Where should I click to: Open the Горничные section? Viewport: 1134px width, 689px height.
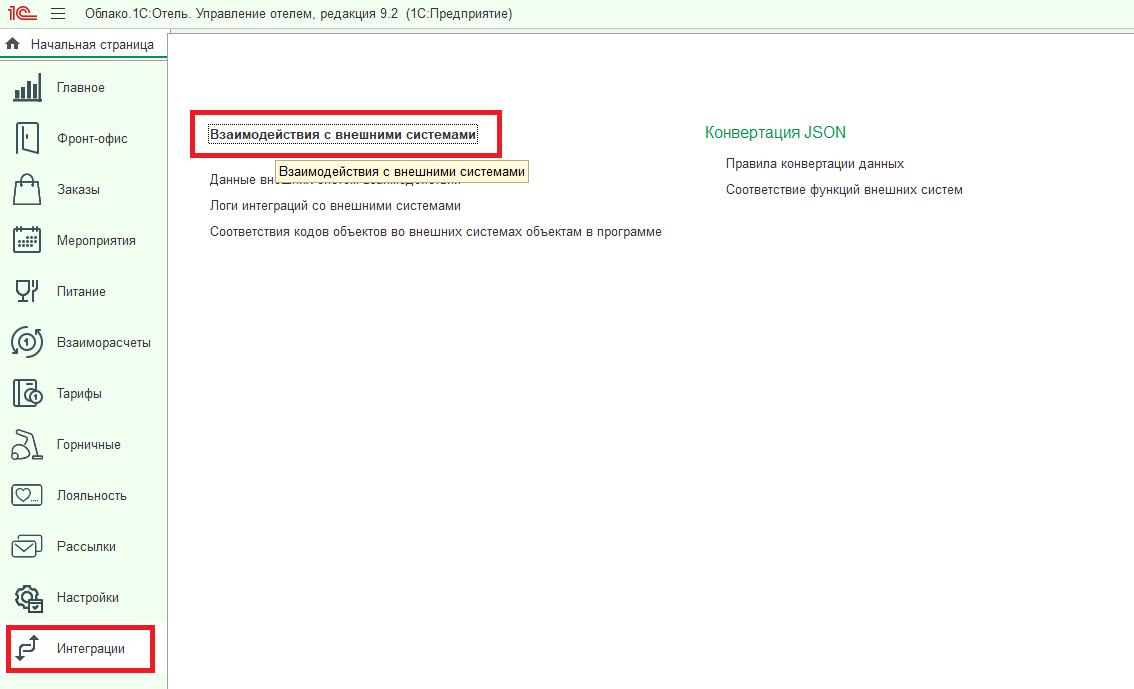pos(89,445)
